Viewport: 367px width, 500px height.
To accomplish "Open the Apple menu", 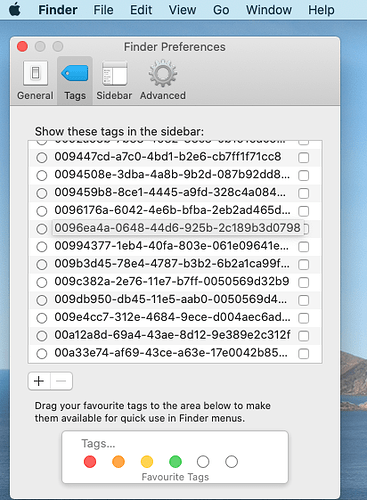I will point(15,10).
